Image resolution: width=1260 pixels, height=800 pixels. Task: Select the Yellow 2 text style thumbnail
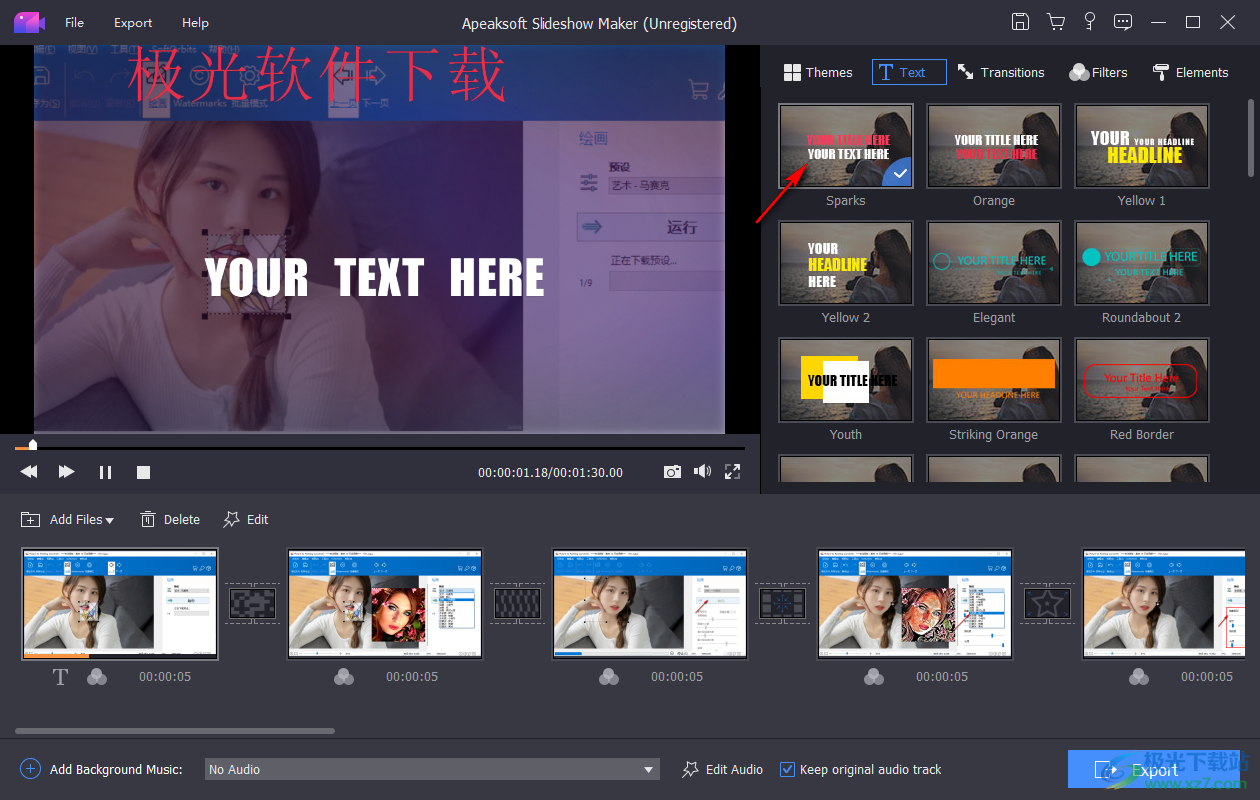846,263
